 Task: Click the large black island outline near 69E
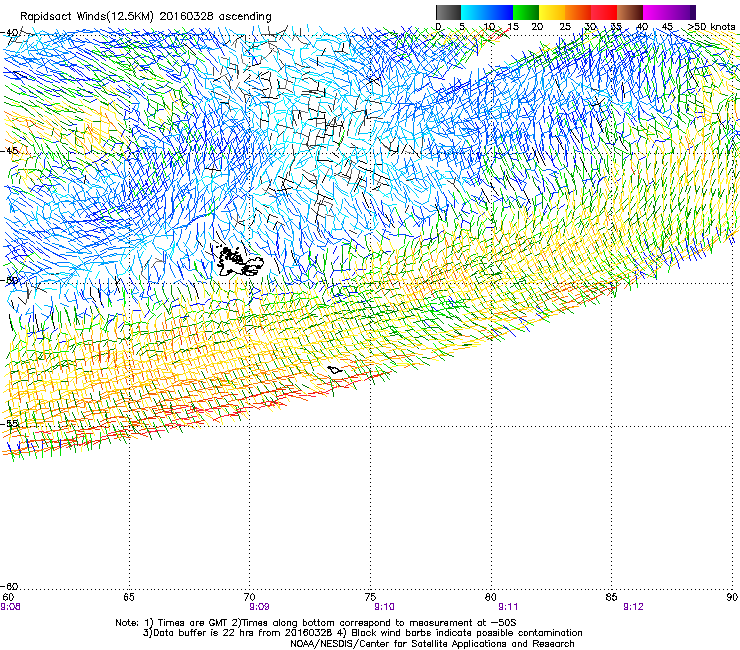pyautogui.click(x=240, y=262)
